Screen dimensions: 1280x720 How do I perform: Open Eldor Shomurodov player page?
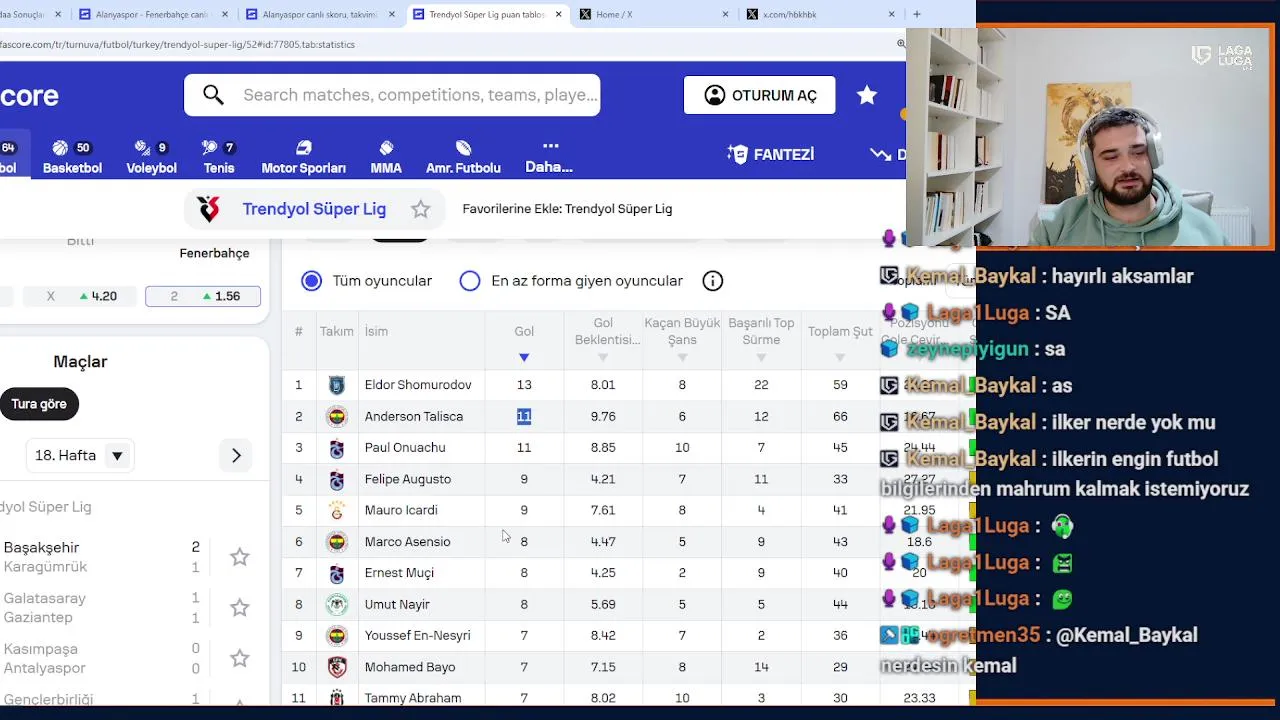(x=418, y=385)
